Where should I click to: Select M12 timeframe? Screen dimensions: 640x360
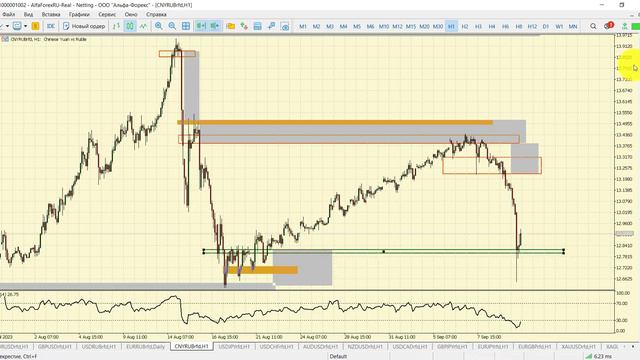(397, 26)
